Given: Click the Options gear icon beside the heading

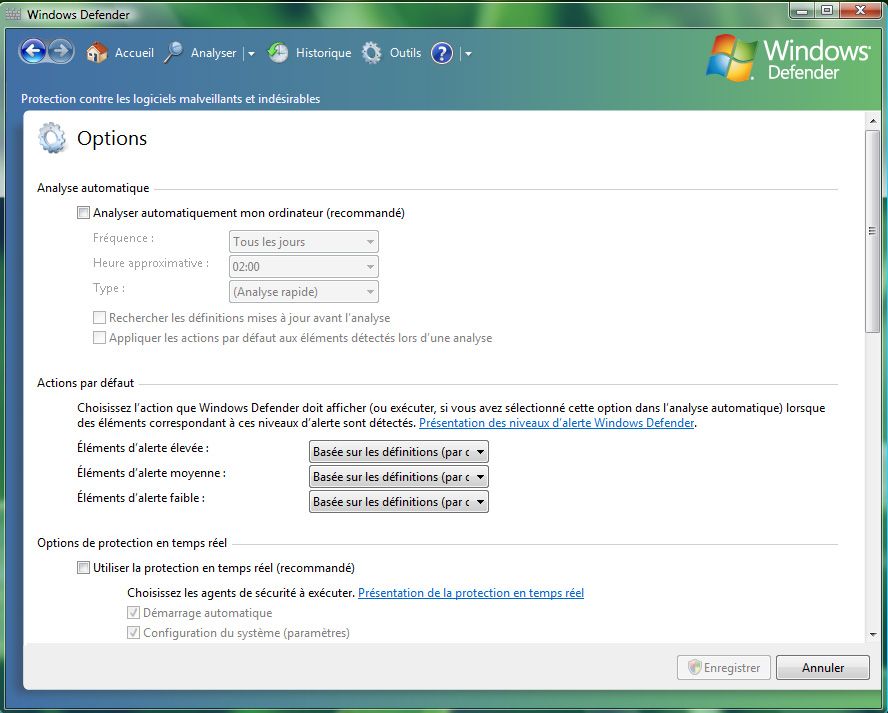Looking at the screenshot, I should [x=52, y=138].
